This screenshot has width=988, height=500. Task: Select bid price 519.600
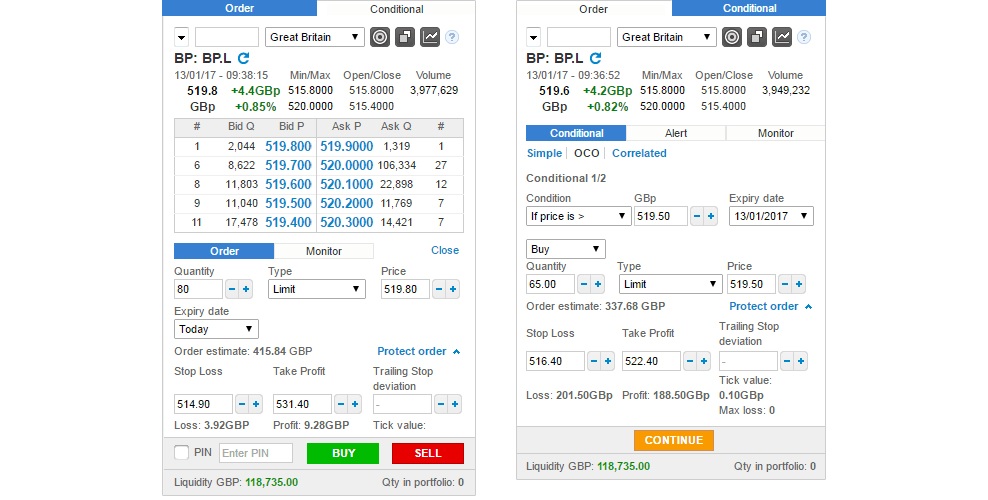click(x=288, y=185)
